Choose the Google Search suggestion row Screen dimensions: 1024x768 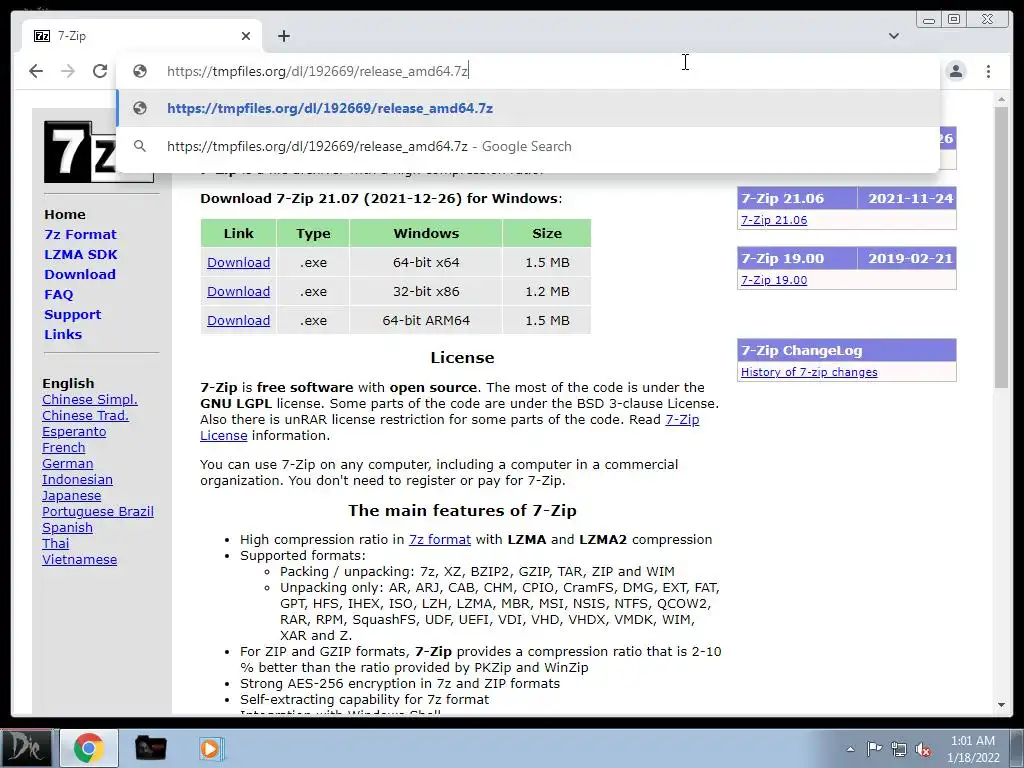[528, 146]
